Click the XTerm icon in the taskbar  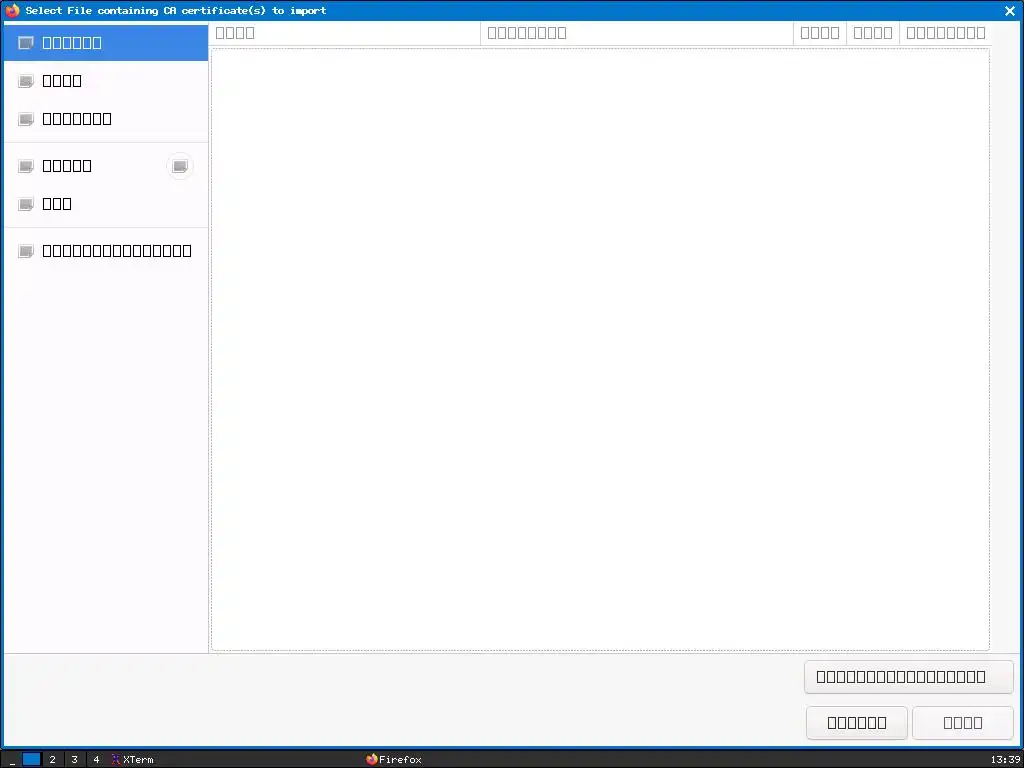116,759
